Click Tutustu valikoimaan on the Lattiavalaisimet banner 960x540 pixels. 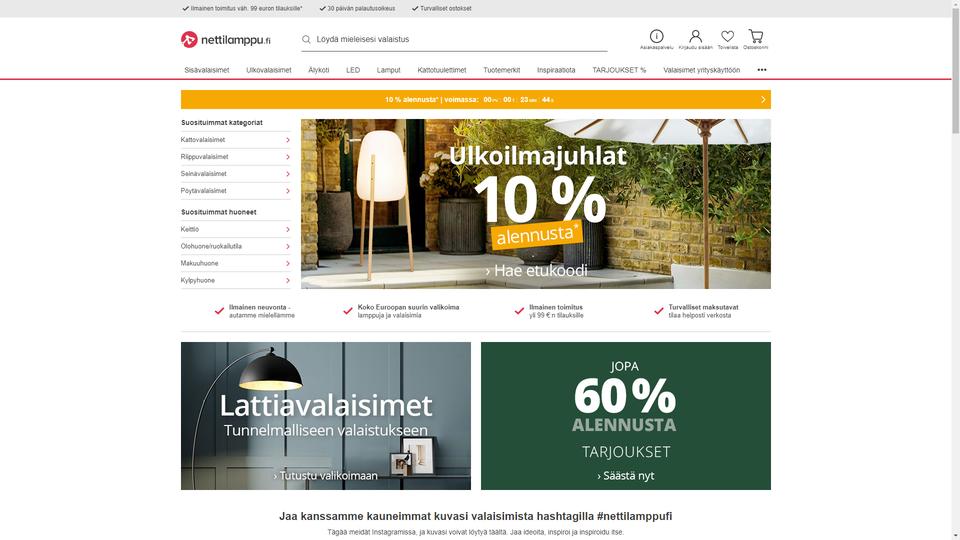326,476
